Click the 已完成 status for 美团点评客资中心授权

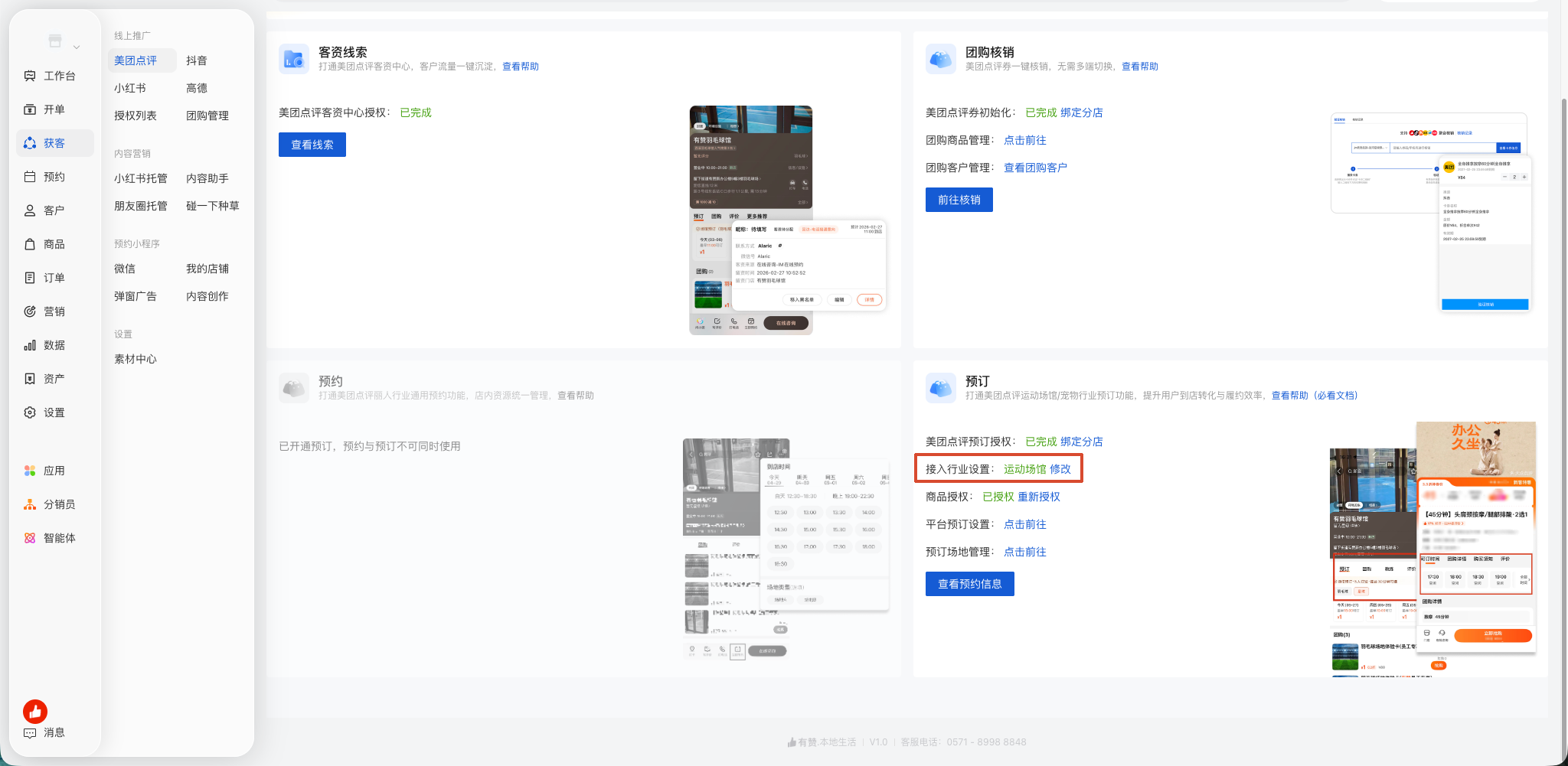click(416, 112)
